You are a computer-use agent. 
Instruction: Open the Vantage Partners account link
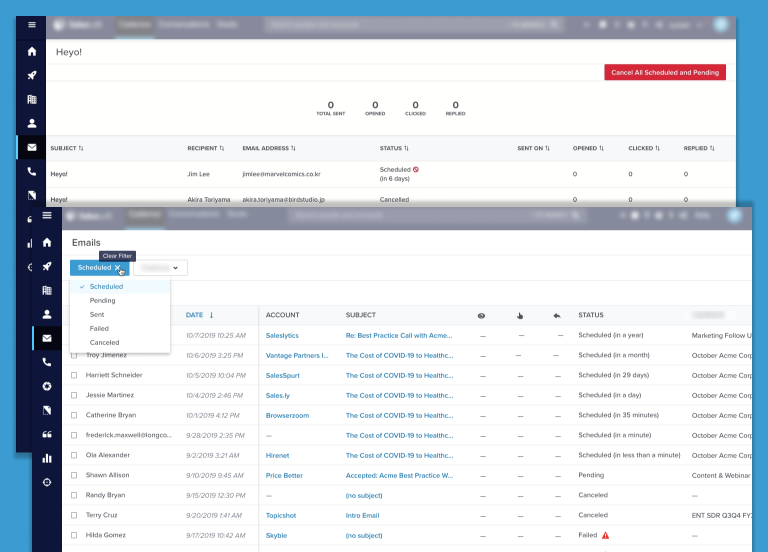[297, 356]
